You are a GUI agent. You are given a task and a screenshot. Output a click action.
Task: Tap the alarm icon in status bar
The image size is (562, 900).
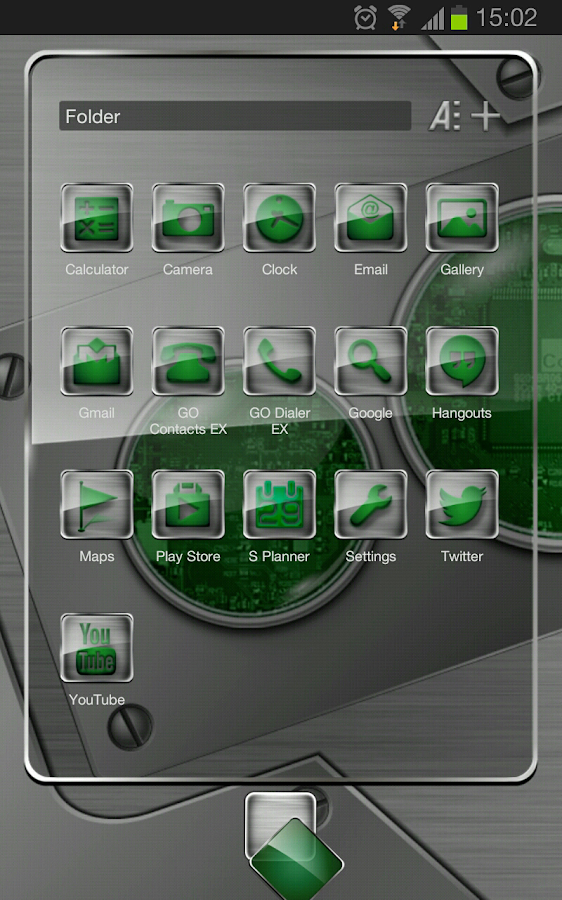click(x=365, y=18)
